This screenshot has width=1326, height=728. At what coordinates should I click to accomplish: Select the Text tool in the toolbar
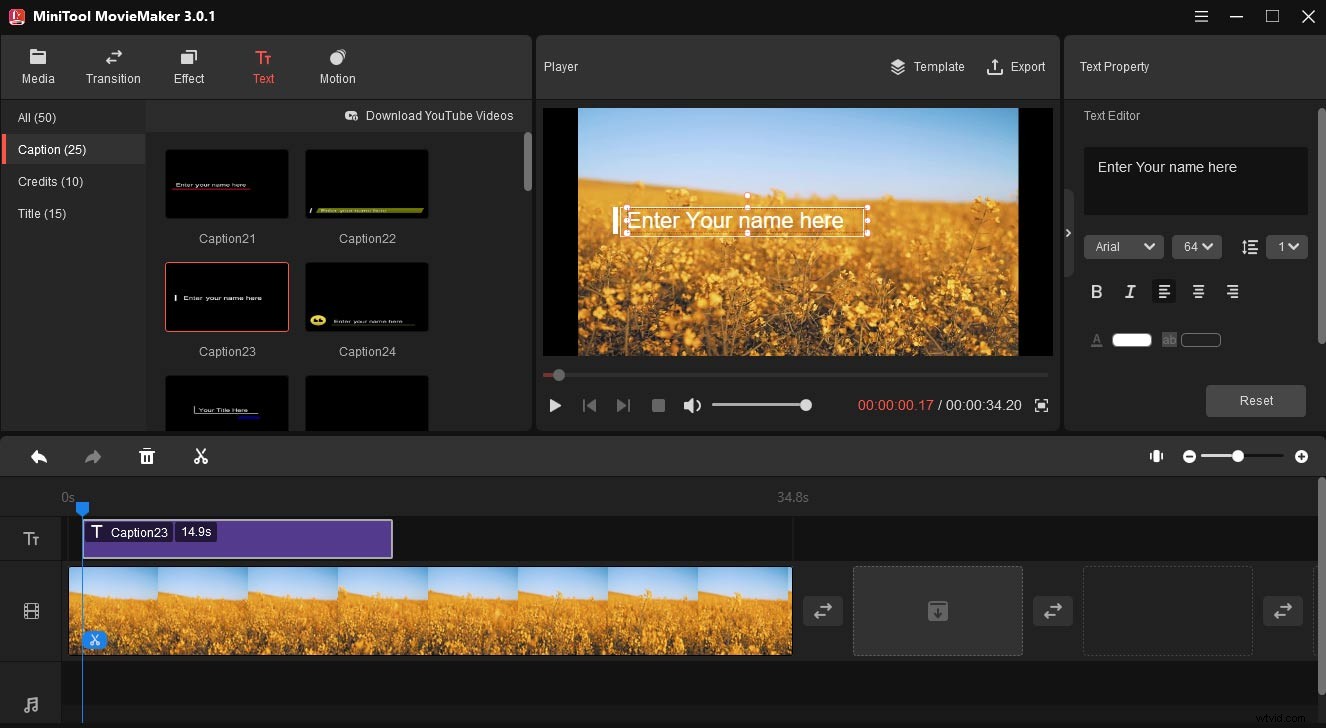pyautogui.click(x=263, y=66)
